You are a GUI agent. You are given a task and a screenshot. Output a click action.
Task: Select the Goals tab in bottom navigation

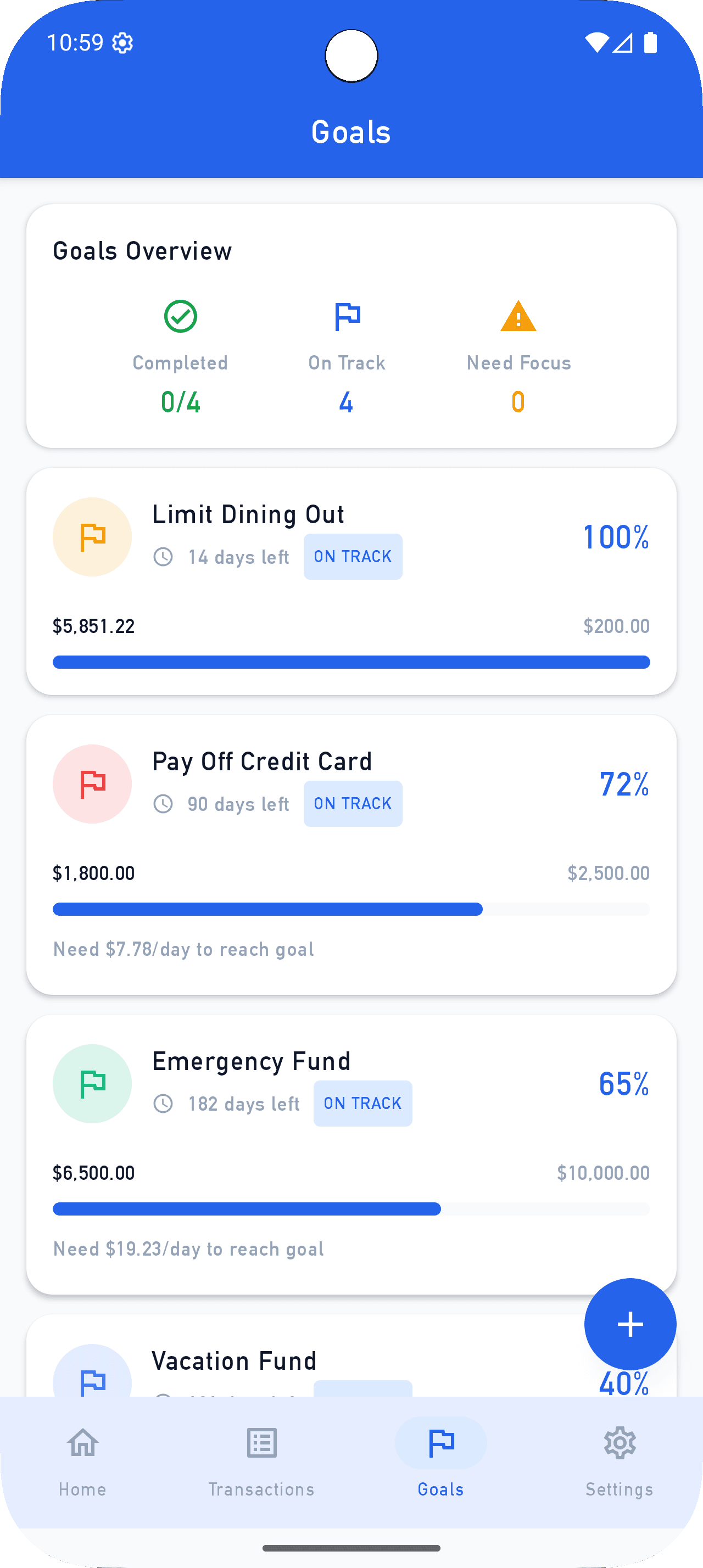tap(440, 1461)
